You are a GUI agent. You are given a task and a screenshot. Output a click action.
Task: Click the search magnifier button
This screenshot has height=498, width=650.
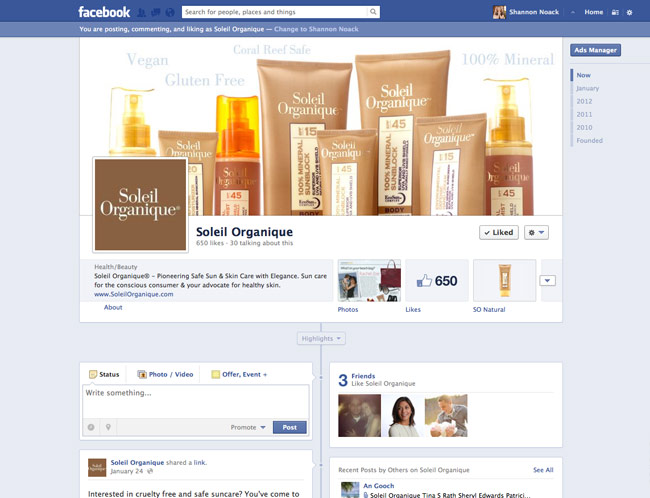373,12
